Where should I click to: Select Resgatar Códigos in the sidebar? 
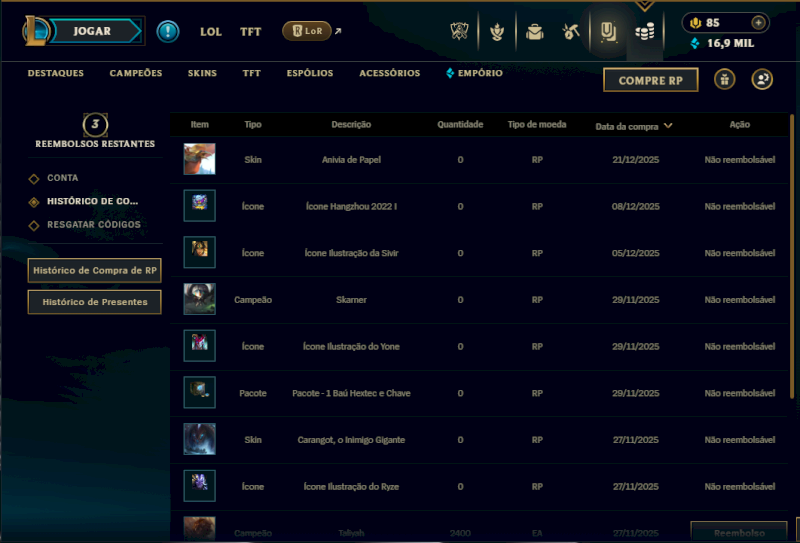pos(94,225)
